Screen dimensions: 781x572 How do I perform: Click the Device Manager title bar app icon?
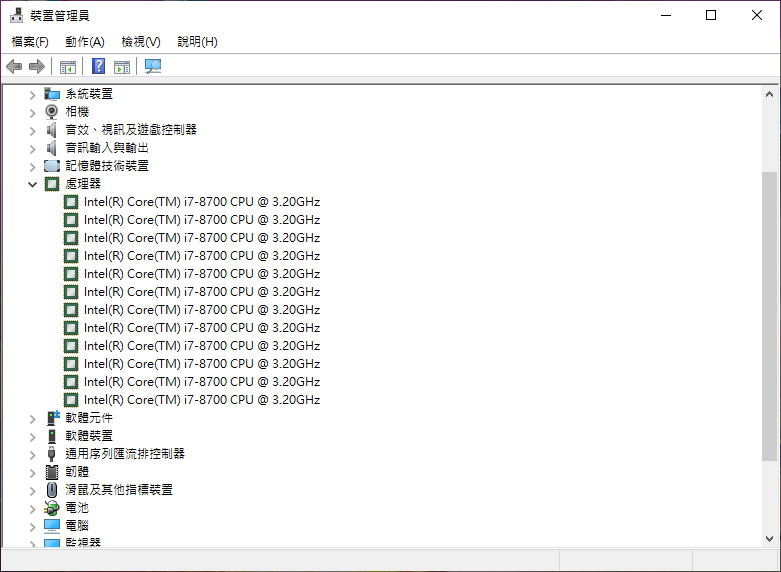click(16, 15)
